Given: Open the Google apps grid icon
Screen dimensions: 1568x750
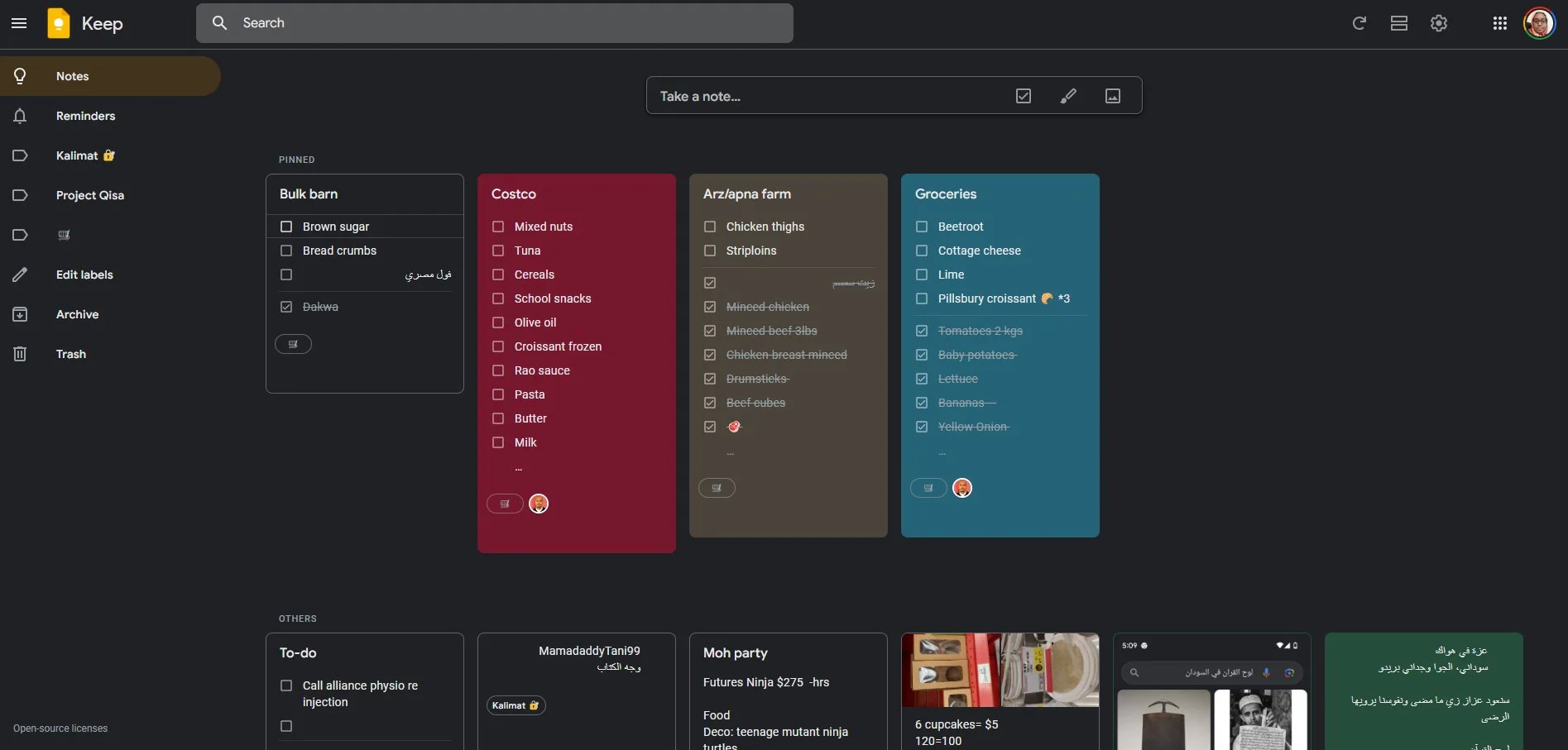Looking at the screenshot, I should point(1499,23).
